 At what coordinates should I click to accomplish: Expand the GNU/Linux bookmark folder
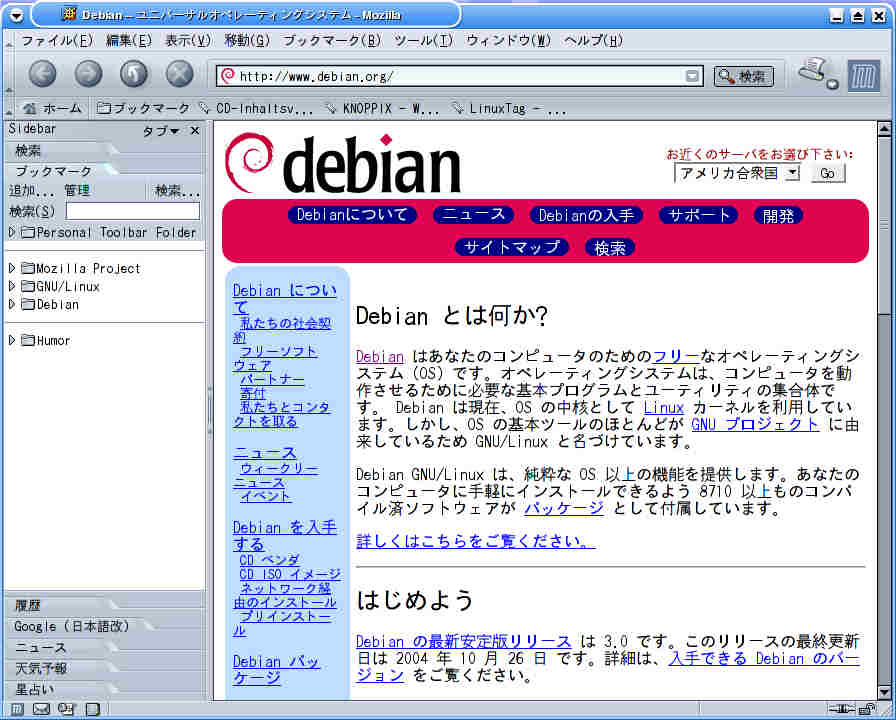tap(11, 286)
